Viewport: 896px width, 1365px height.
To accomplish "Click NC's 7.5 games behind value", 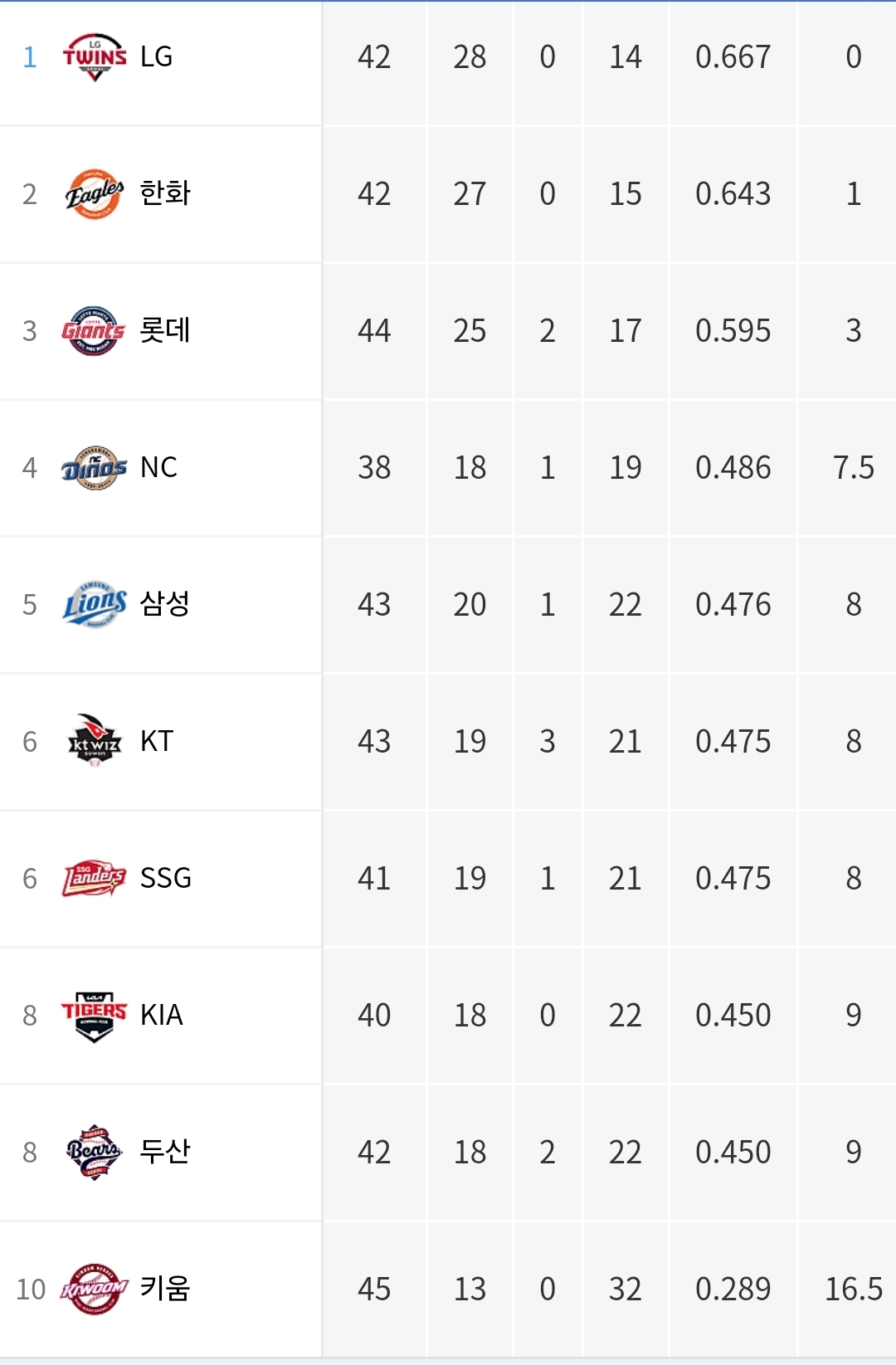I will pos(854,468).
